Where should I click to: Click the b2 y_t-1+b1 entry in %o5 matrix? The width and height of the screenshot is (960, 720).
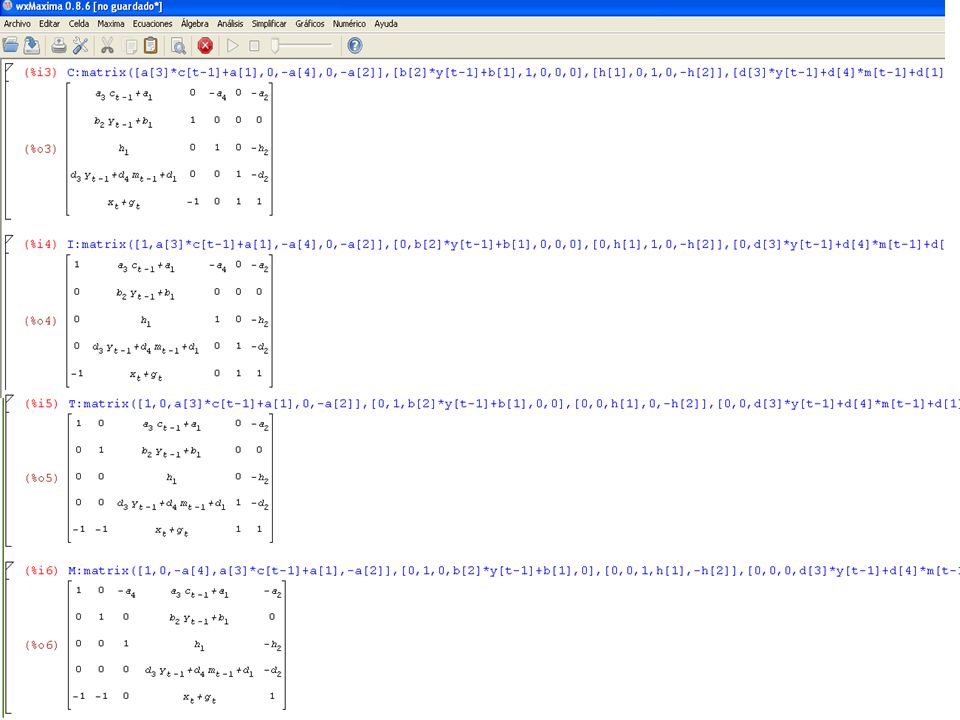coord(171,452)
